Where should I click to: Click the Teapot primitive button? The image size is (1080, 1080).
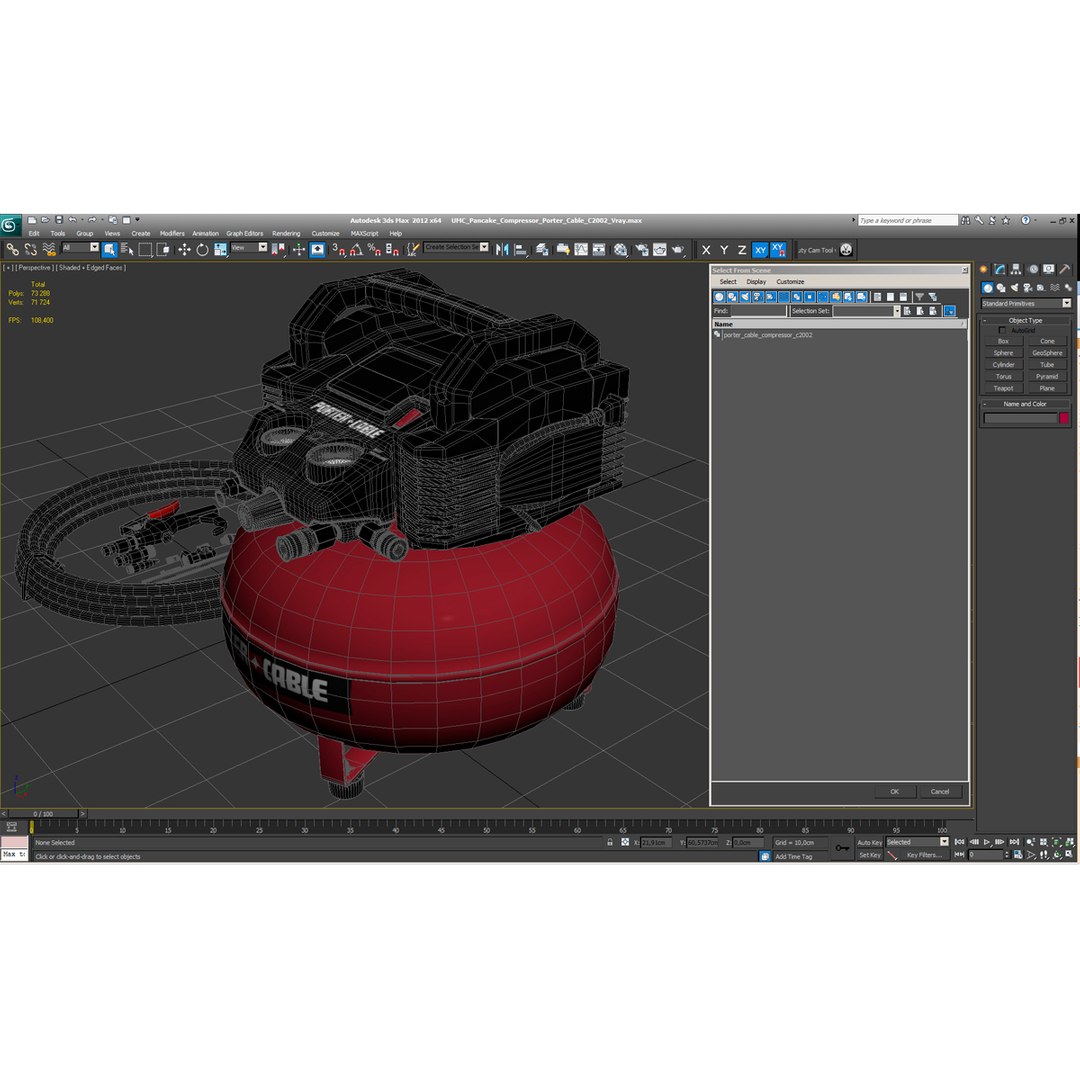(1003, 388)
